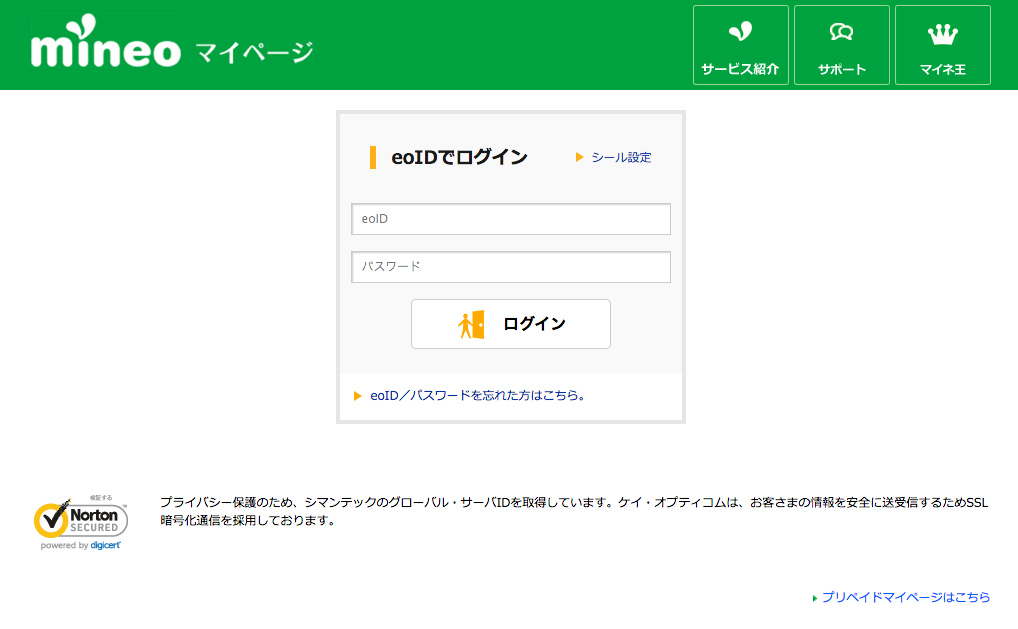The width and height of the screenshot is (1018, 629).
Task: Open the シール設定 link
Action: pos(621,158)
